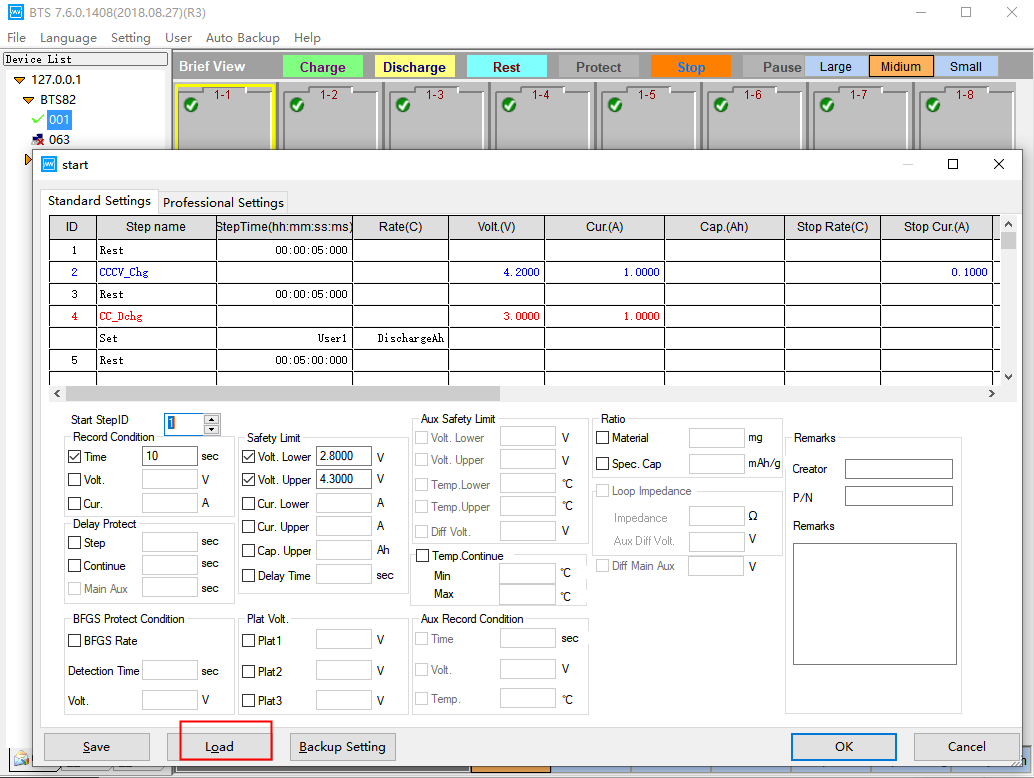1034x778 pixels.
Task: Click the green check icon on channel 1-8
Action: click(x=933, y=104)
